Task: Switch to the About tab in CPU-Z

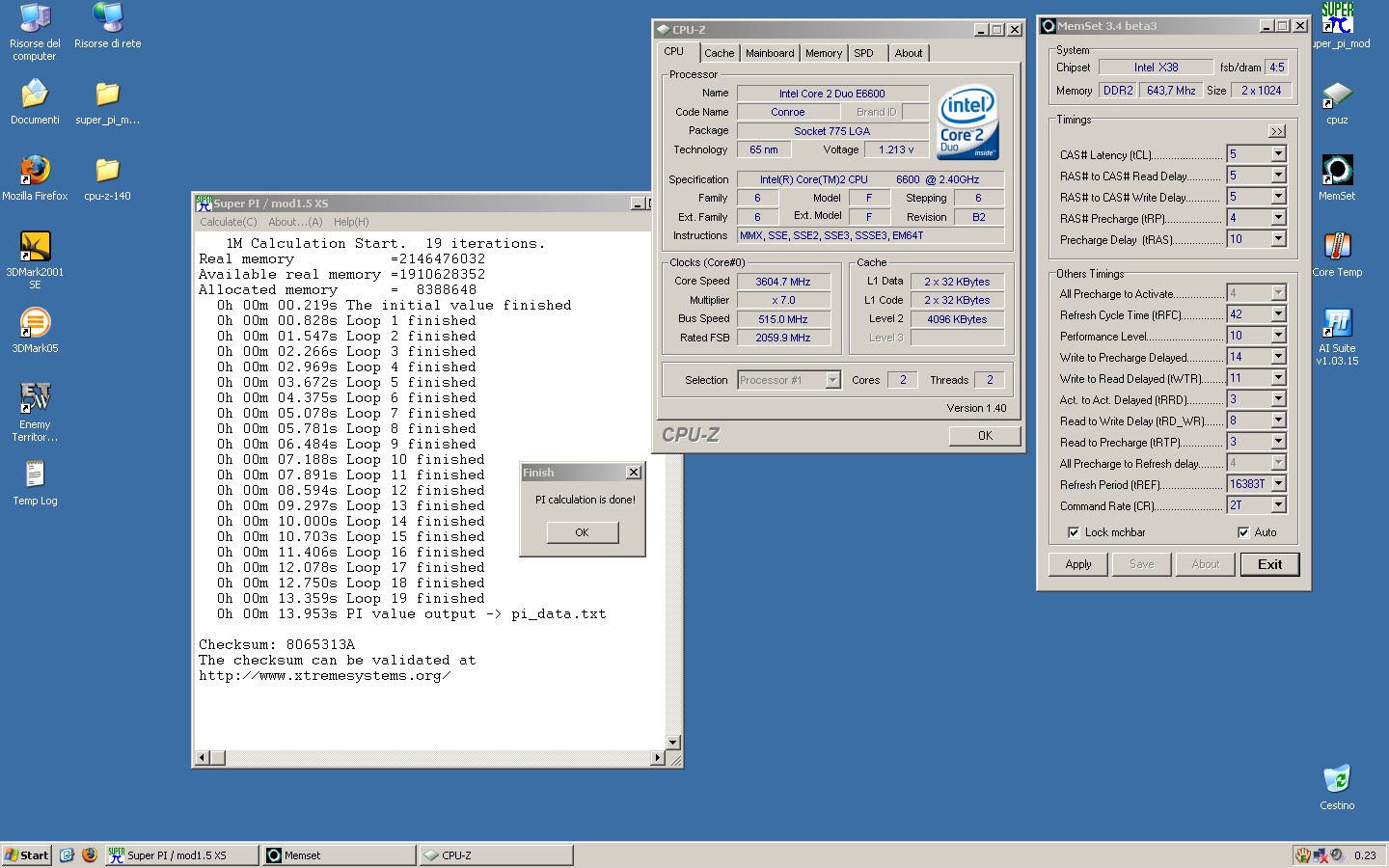Action: pyautogui.click(x=909, y=53)
